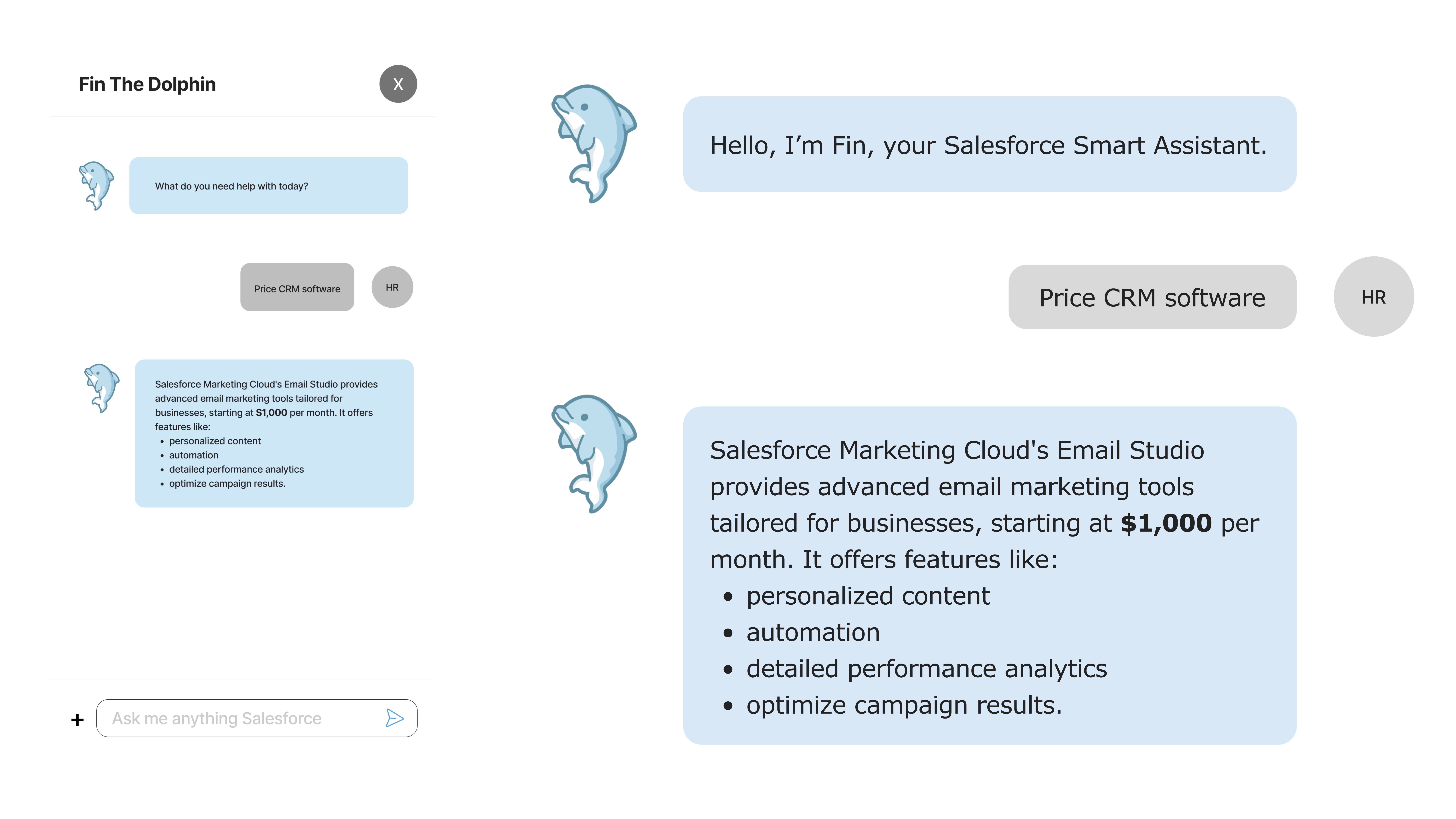Click the Fin The Dolphin title
This screenshot has width=1456, height=819.
pyautogui.click(x=147, y=84)
